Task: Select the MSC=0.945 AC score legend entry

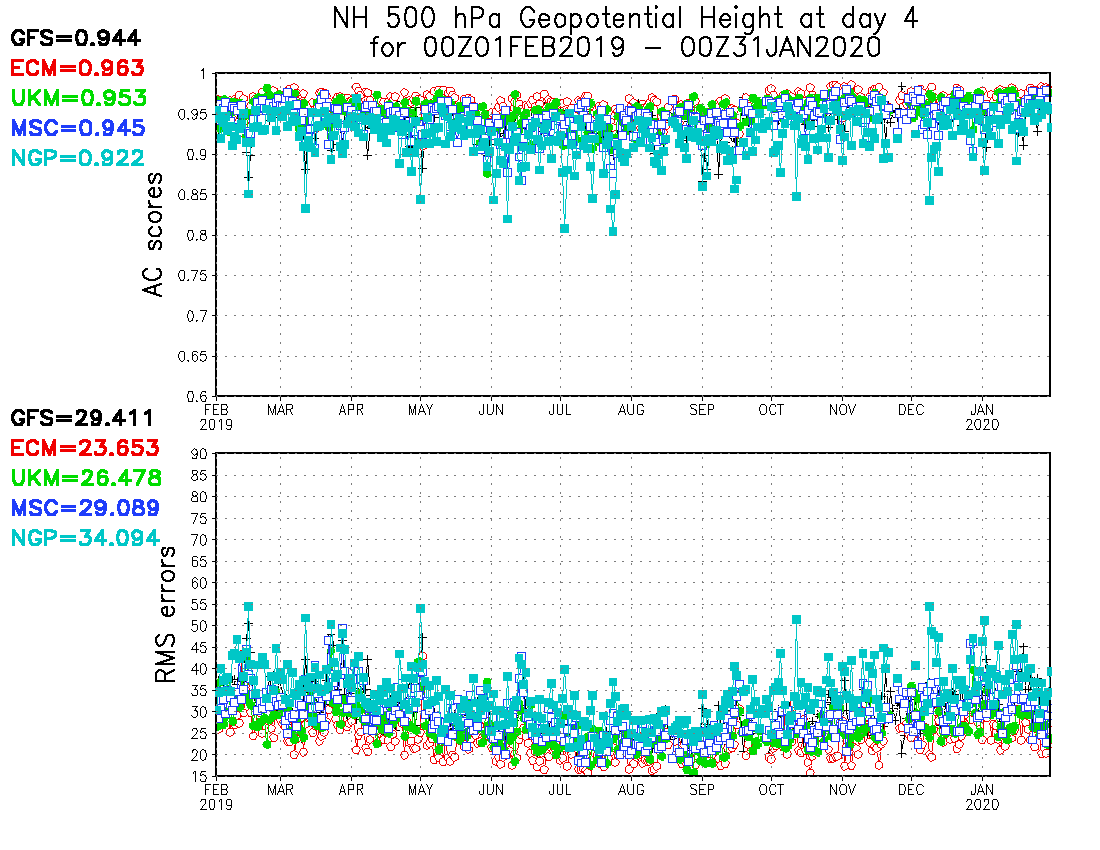Action: click(78, 128)
